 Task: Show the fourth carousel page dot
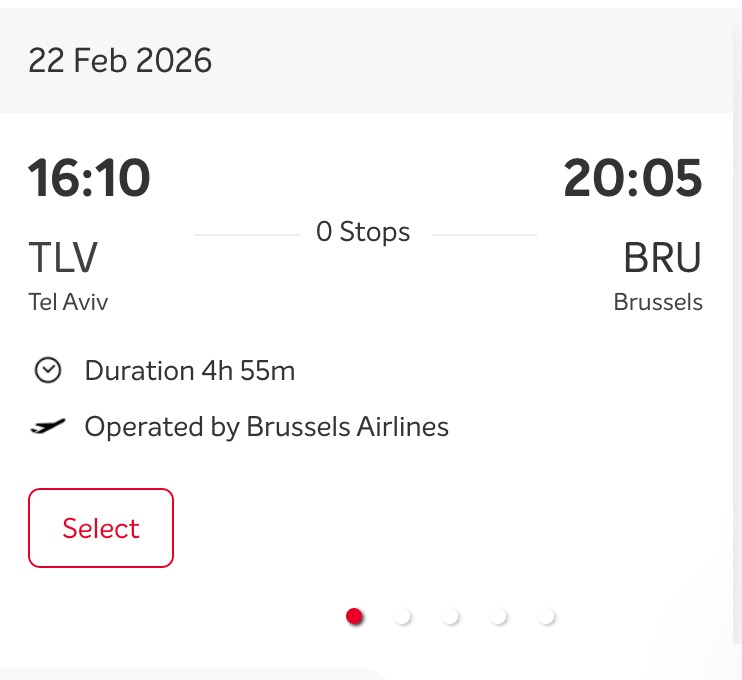[498, 616]
